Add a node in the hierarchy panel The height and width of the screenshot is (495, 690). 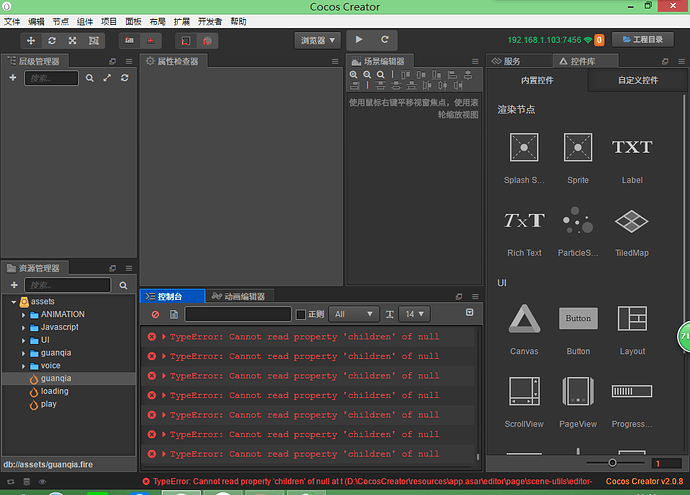[13, 78]
